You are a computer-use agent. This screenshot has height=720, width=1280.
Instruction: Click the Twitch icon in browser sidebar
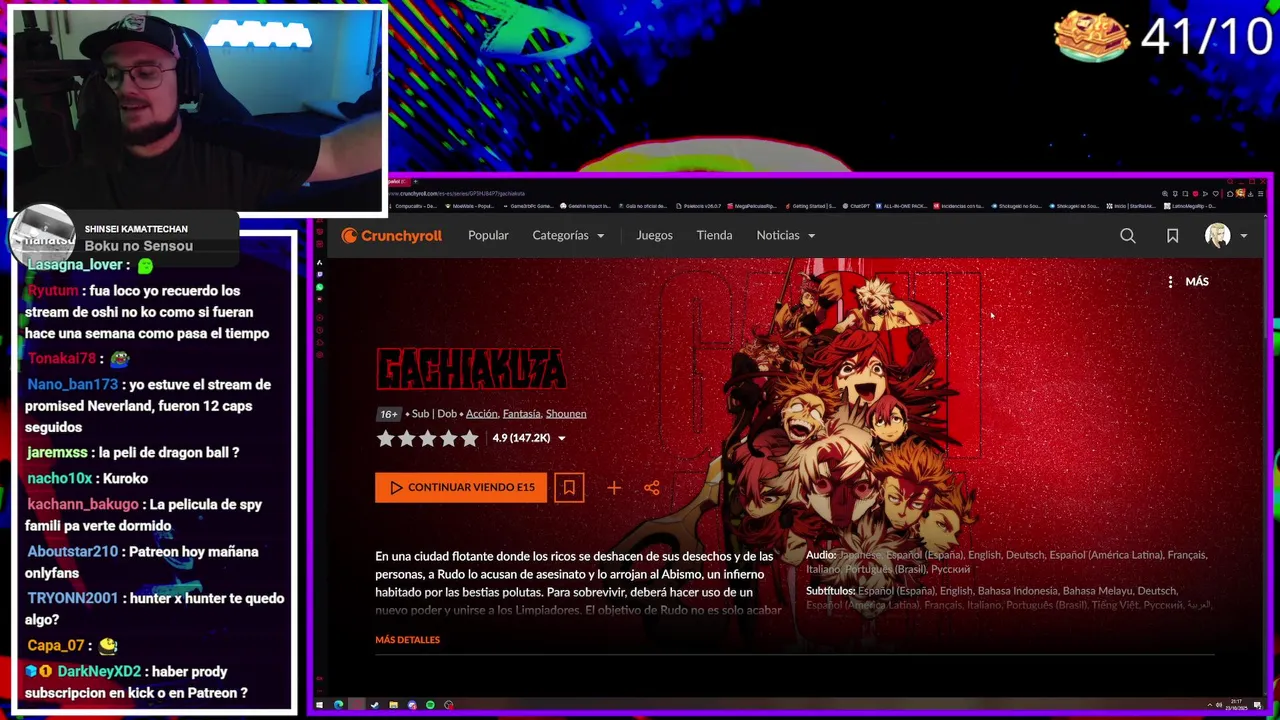[x=319, y=274]
